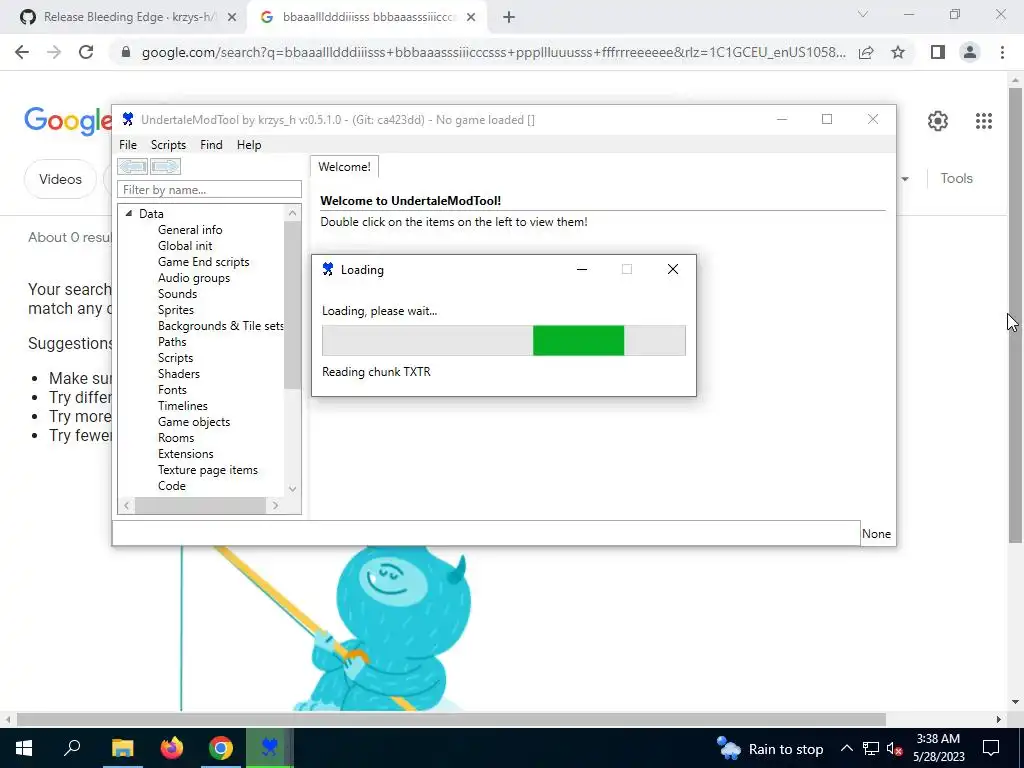Image resolution: width=1024 pixels, height=768 pixels.
Task: Select Extensions in the tree
Action: pyautogui.click(x=185, y=454)
